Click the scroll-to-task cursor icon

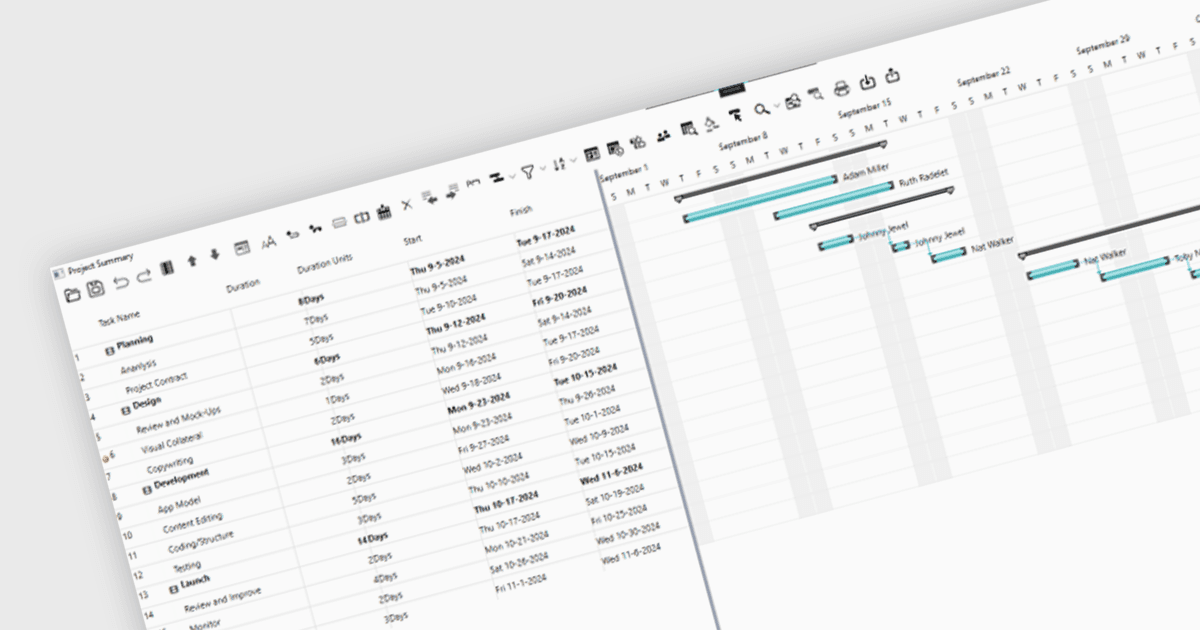[736, 116]
